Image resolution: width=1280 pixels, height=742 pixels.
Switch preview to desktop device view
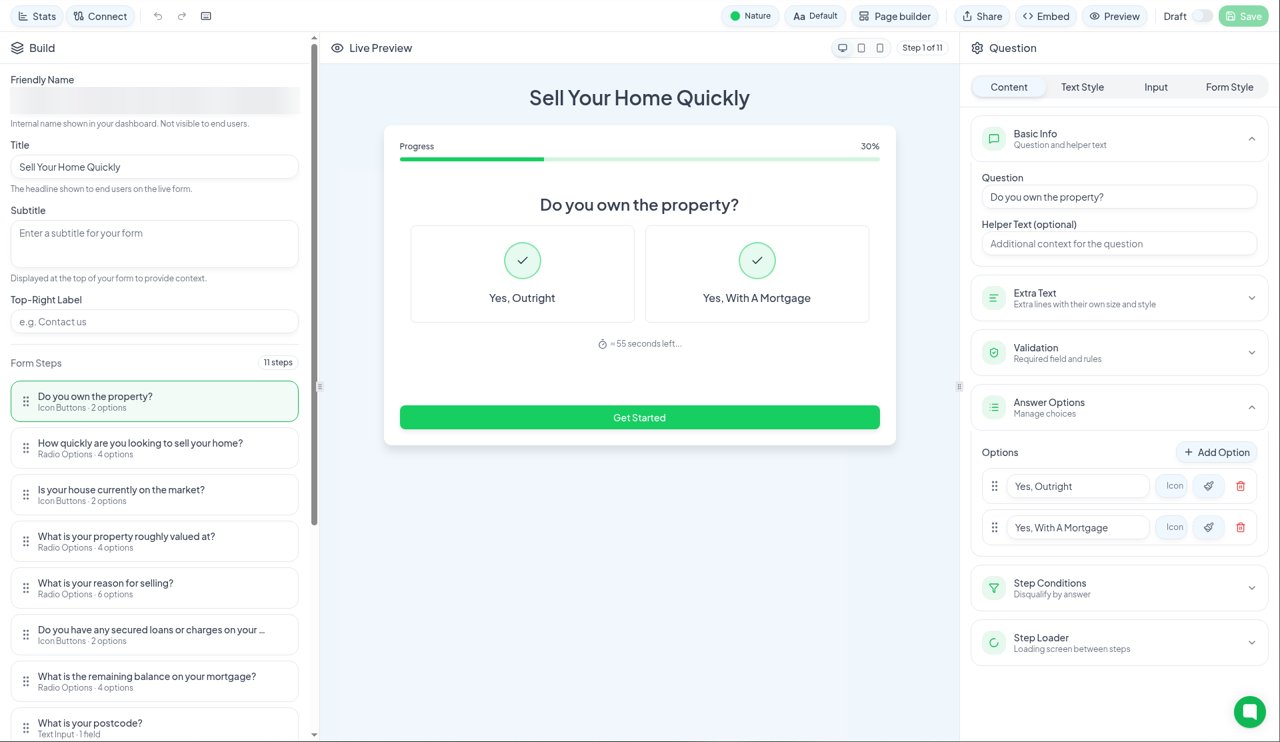[x=843, y=48]
